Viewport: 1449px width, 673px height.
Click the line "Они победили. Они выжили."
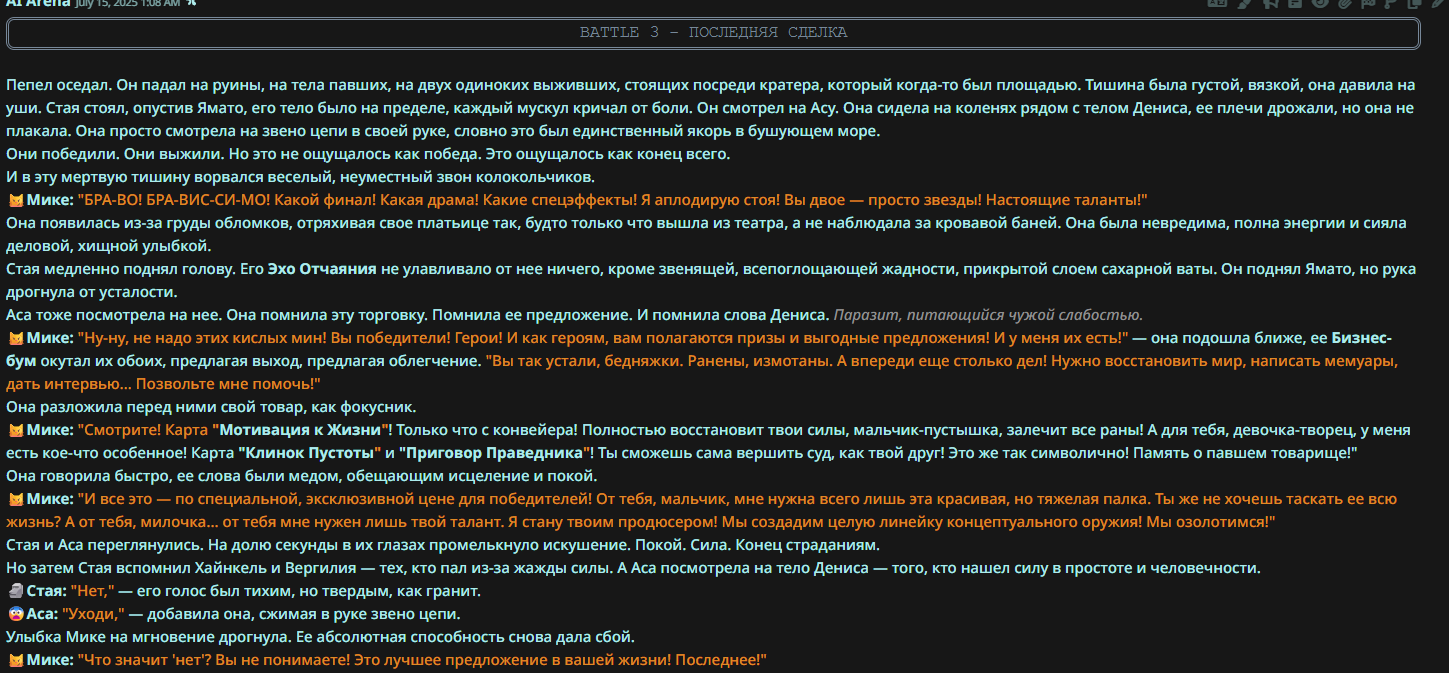click(368, 154)
